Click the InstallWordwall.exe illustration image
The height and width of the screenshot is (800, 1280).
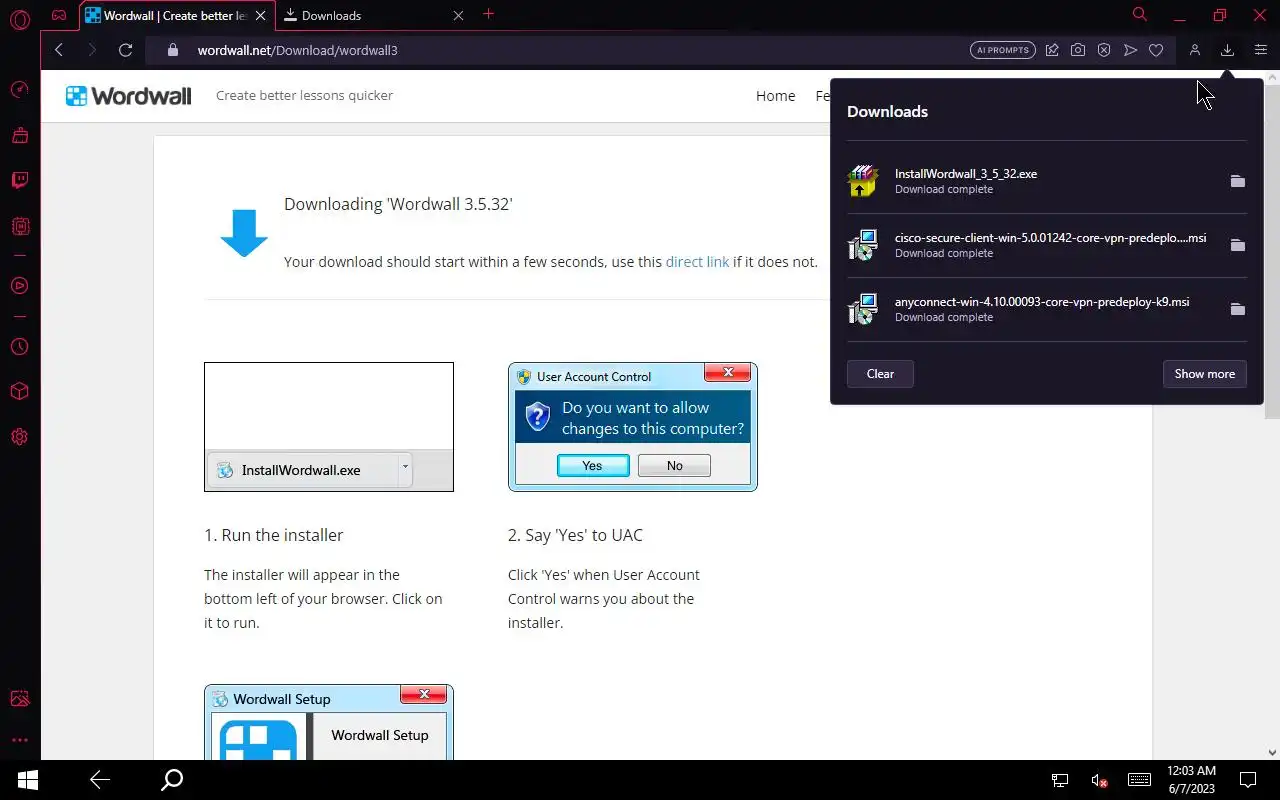(329, 427)
